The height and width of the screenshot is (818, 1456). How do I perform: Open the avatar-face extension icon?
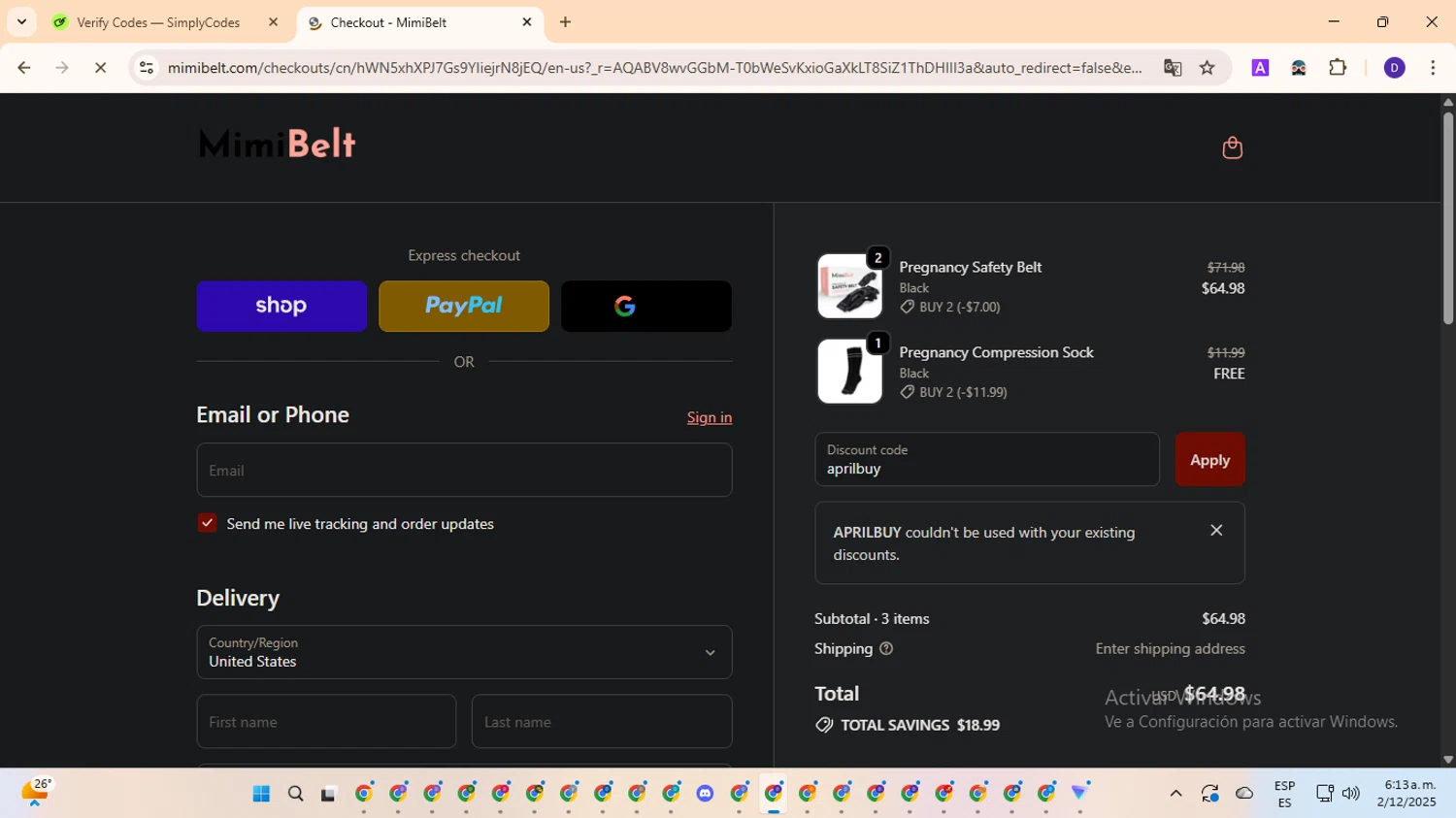[x=1299, y=68]
